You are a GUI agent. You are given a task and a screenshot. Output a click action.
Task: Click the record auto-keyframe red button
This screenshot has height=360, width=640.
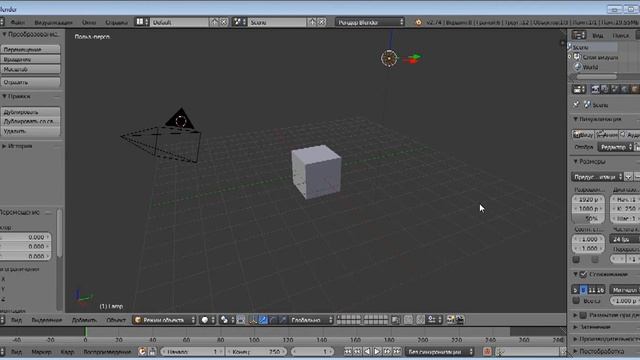tap(487, 351)
